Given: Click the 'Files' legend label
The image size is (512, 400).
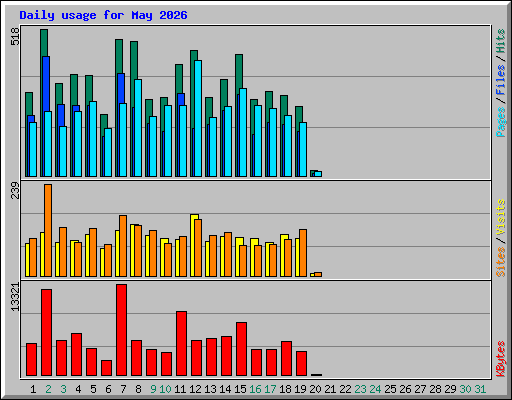Looking at the screenshot, I should pyautogui.click(x=501, y=80).
